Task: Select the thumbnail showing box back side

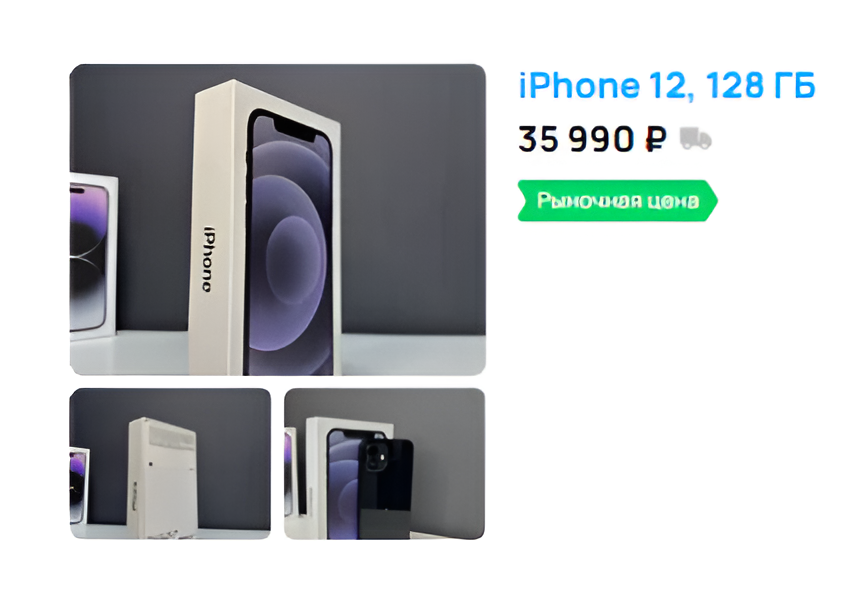Action: (170, 464)
